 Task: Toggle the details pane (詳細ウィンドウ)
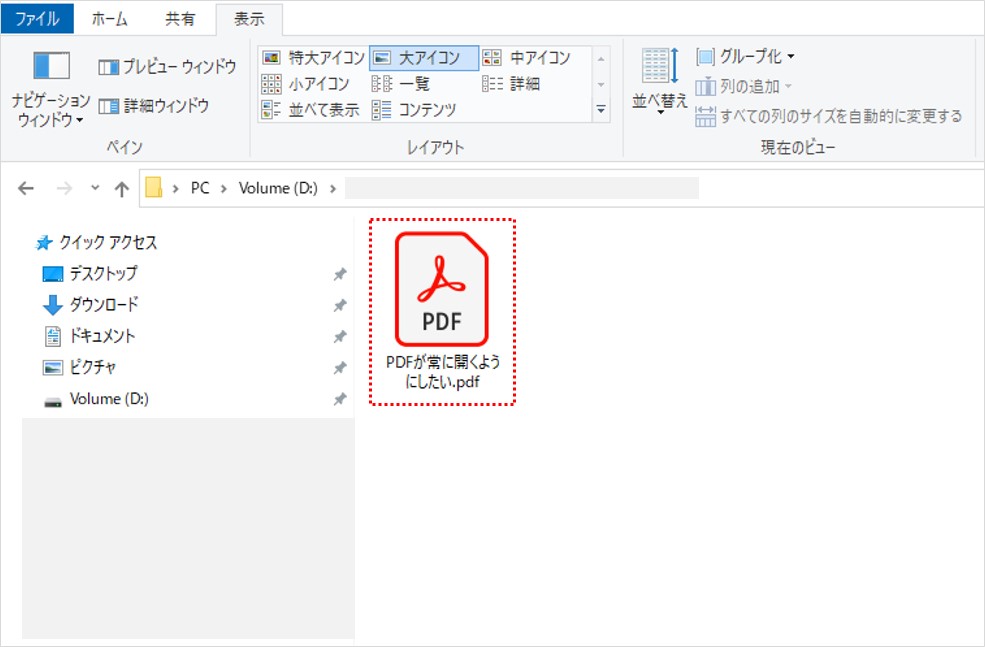(x=154, y=105)
